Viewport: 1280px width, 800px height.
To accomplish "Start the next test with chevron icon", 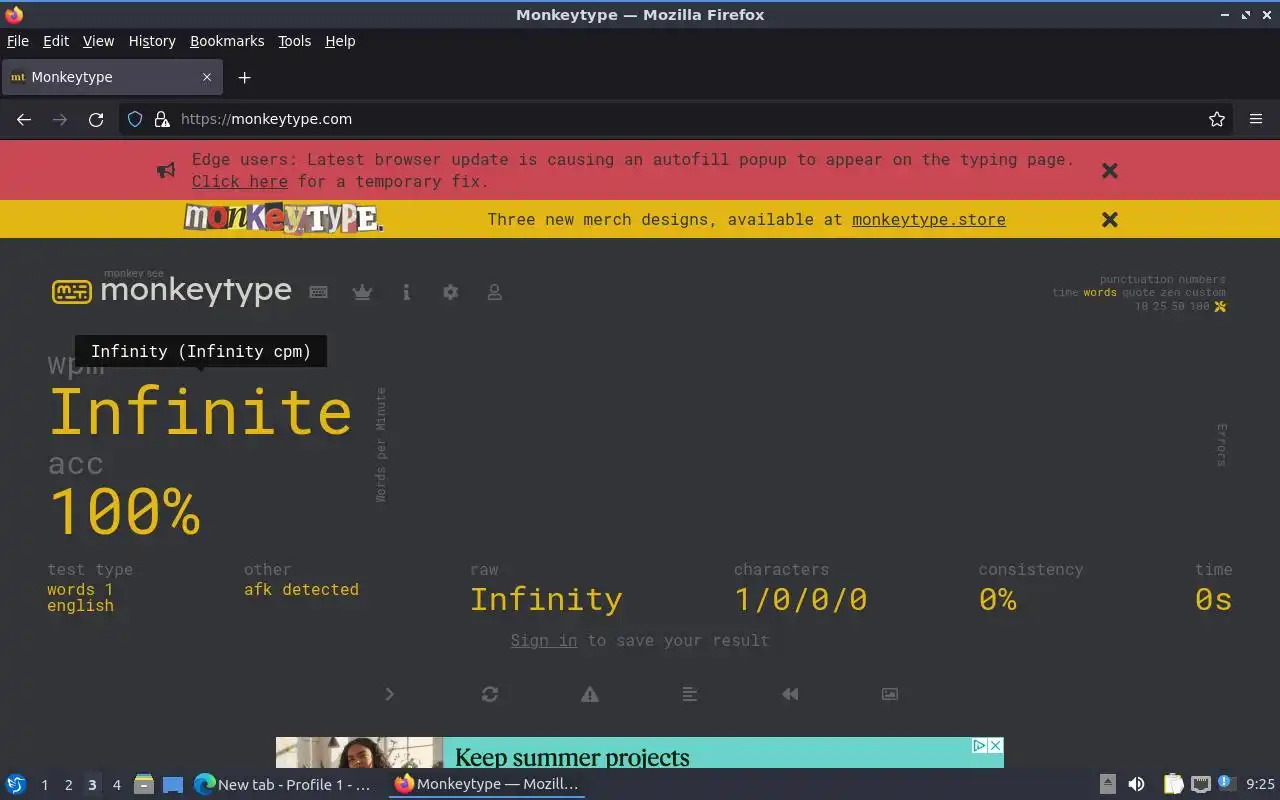I will point(390,694).
